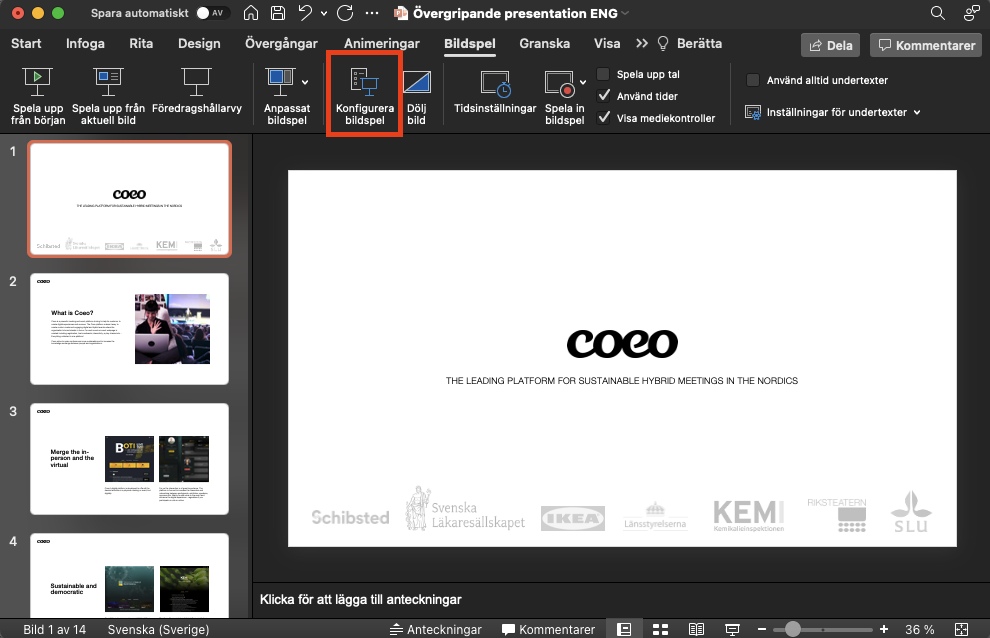Open the Visa tab
The image size is (990, 638).
click(607, 44)
